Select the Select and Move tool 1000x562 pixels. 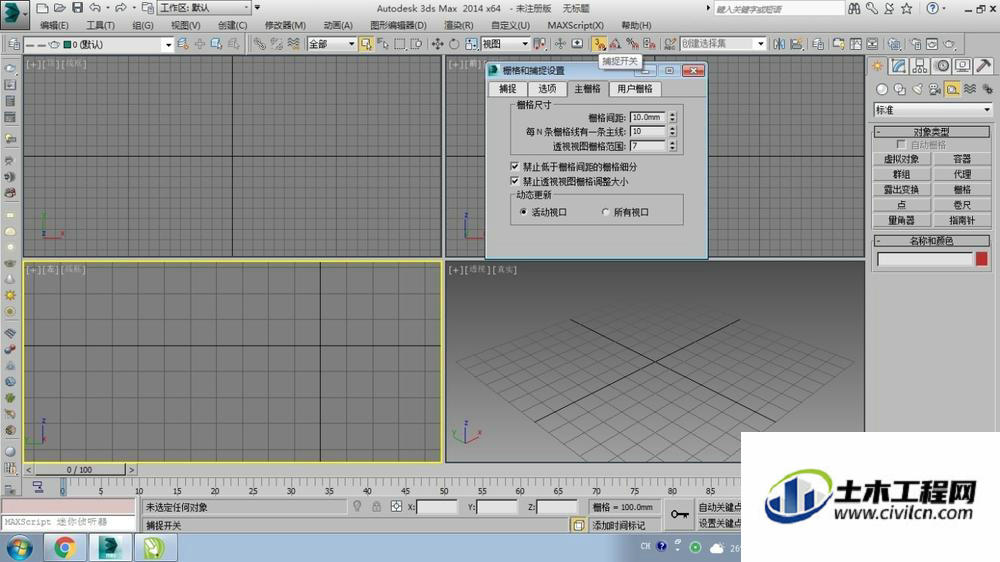pyautogui.click(x=438, y=44)
